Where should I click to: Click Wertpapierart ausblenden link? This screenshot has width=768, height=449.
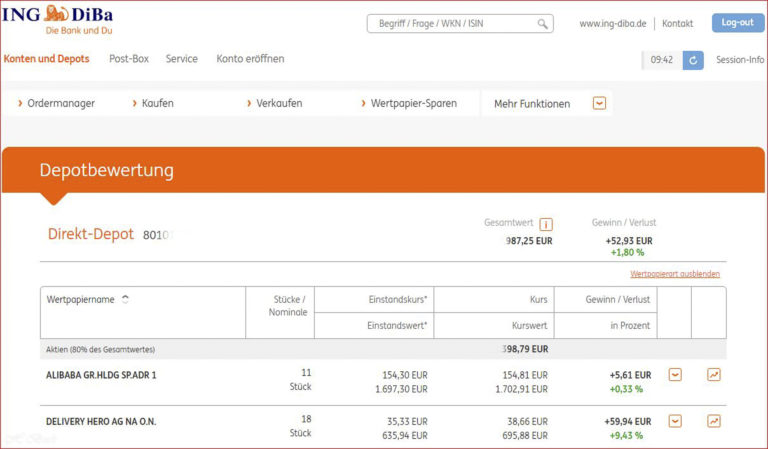click(675, 274)
